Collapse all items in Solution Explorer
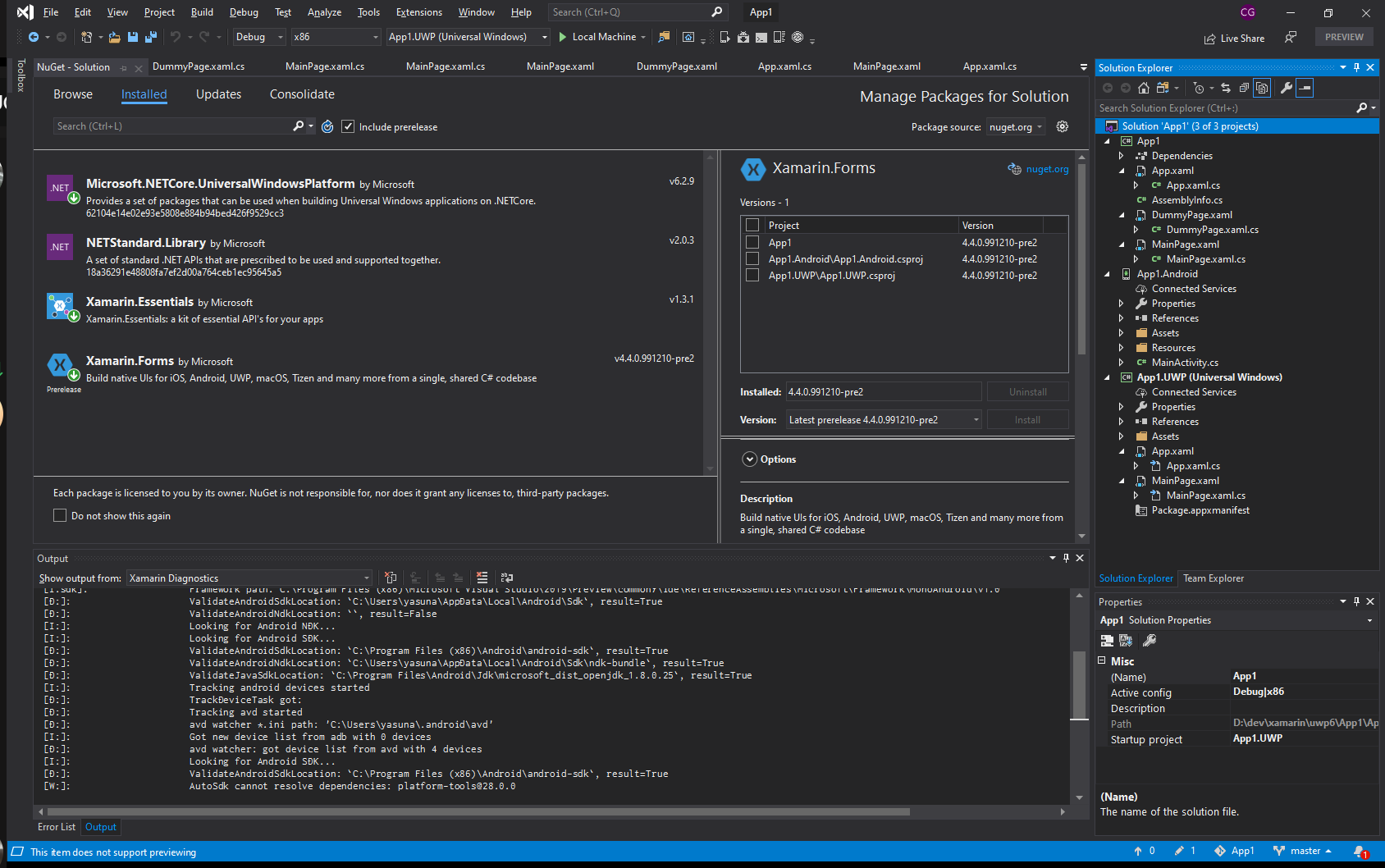Screen dimensions: 1385x868 point(1244,88)
